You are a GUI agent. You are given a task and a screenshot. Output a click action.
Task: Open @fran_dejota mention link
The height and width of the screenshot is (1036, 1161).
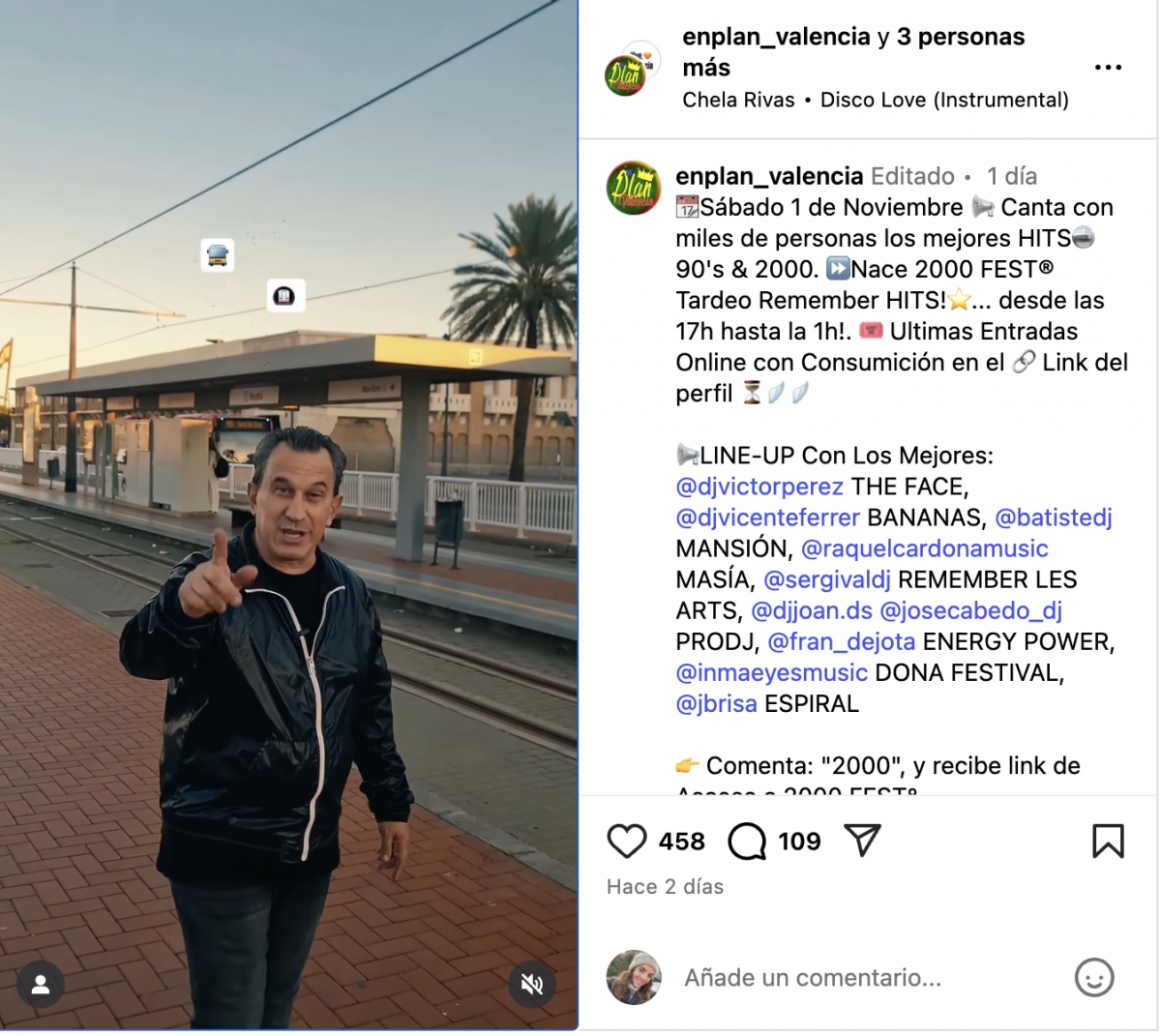point(842,641)
